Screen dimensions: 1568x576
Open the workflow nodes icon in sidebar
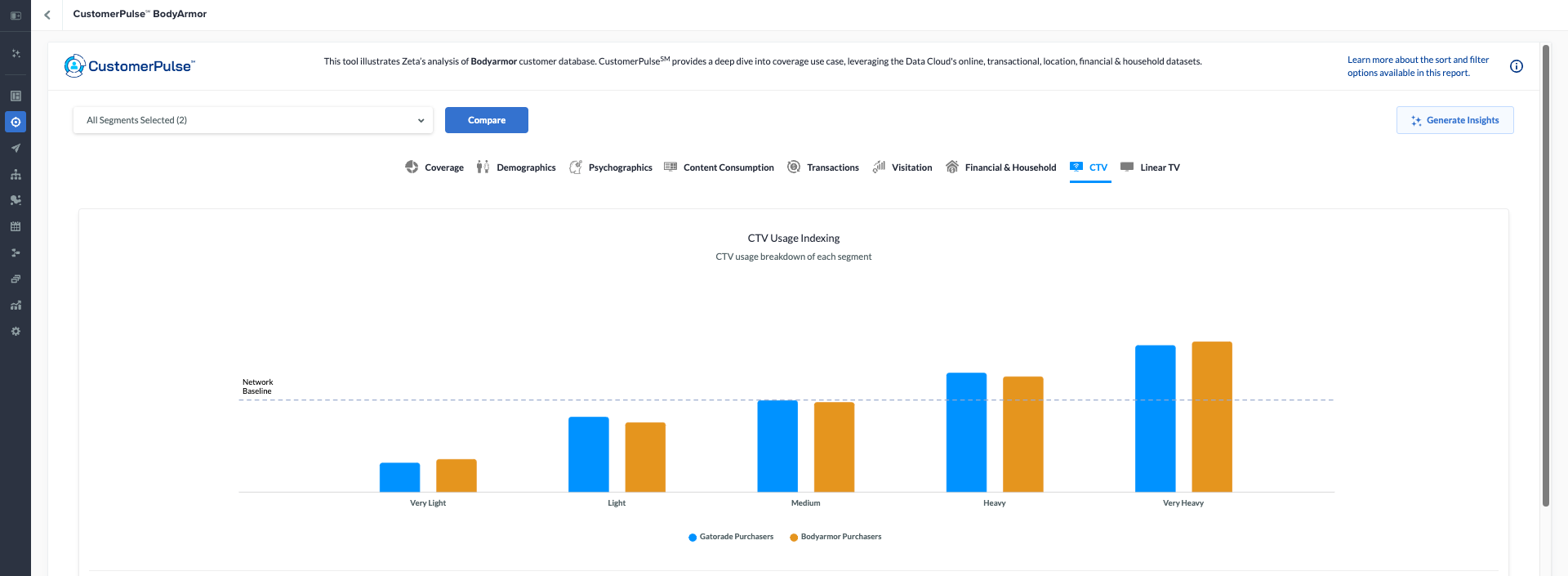click(x=16, y=252)
